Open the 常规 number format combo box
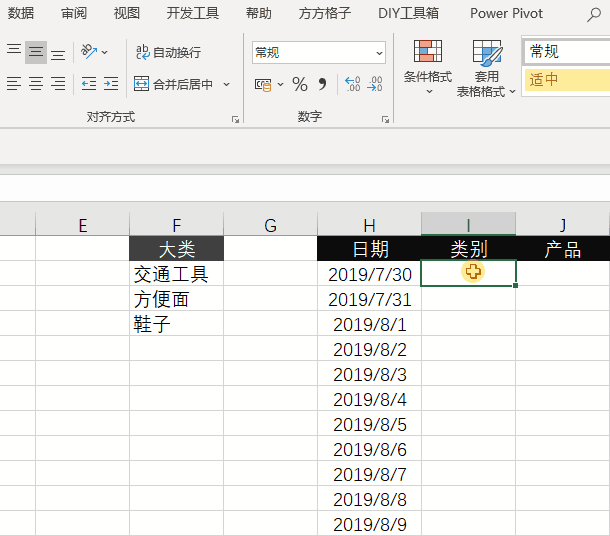The image size is (610, 536). tap(319, 53)
